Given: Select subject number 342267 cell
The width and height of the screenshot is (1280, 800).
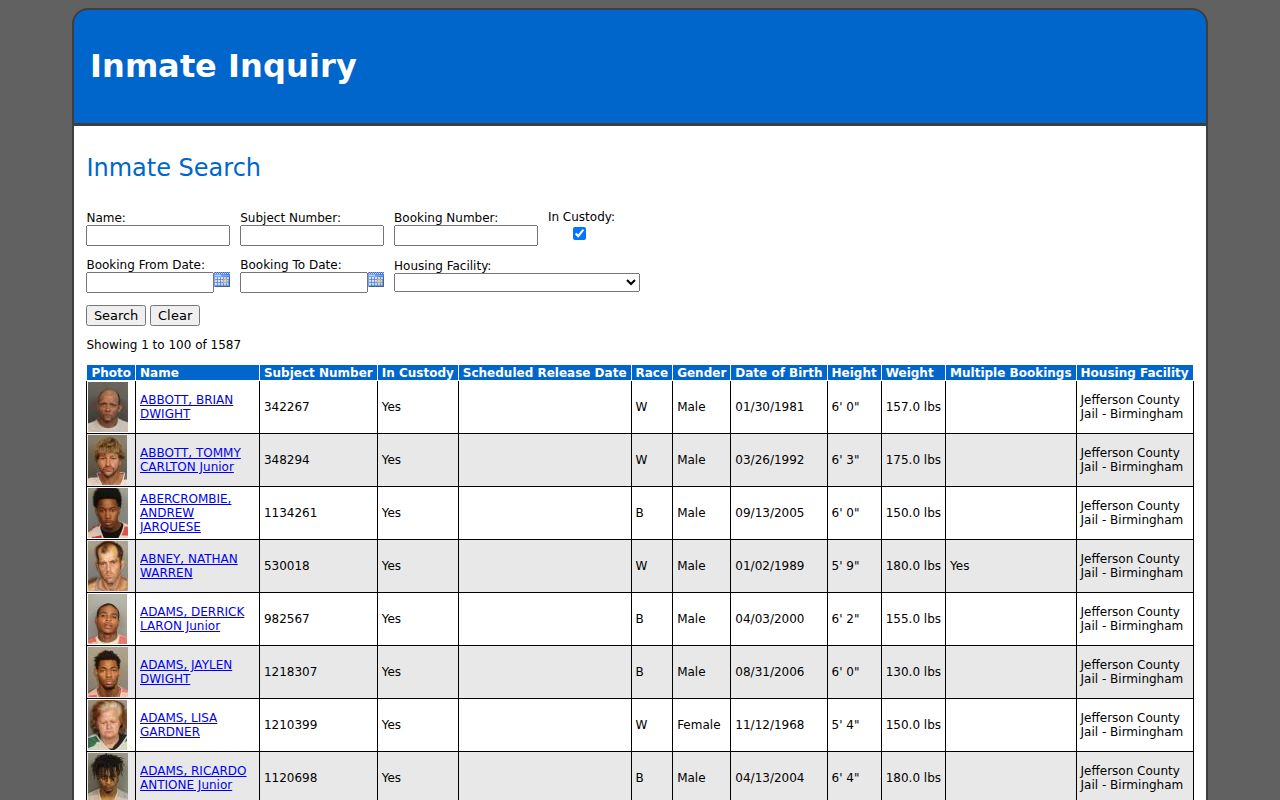Looking at the screenshot, I should tap(318, 407).
